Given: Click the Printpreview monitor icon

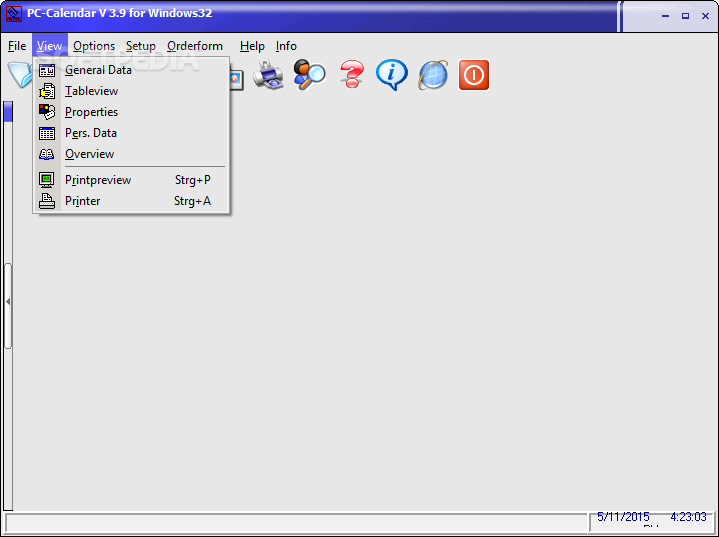Looking at the screenshot, I should 46,180.
